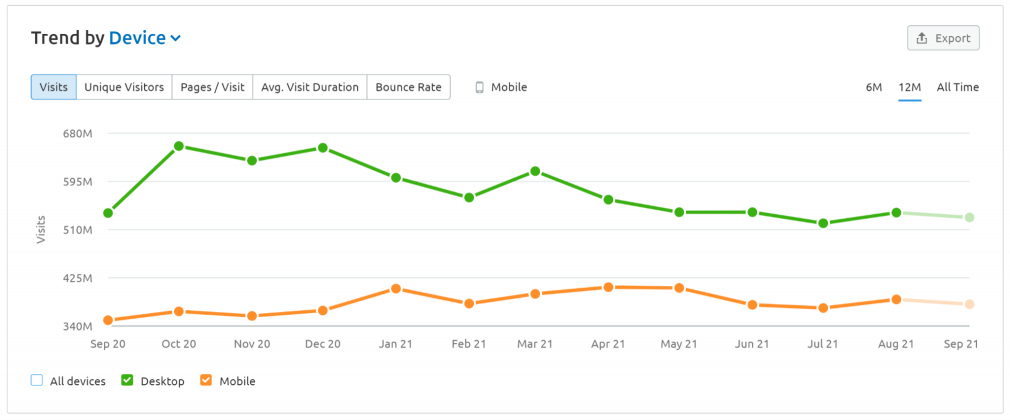
Task: Choose the All Time range
Action: click(x=958, y=87)
